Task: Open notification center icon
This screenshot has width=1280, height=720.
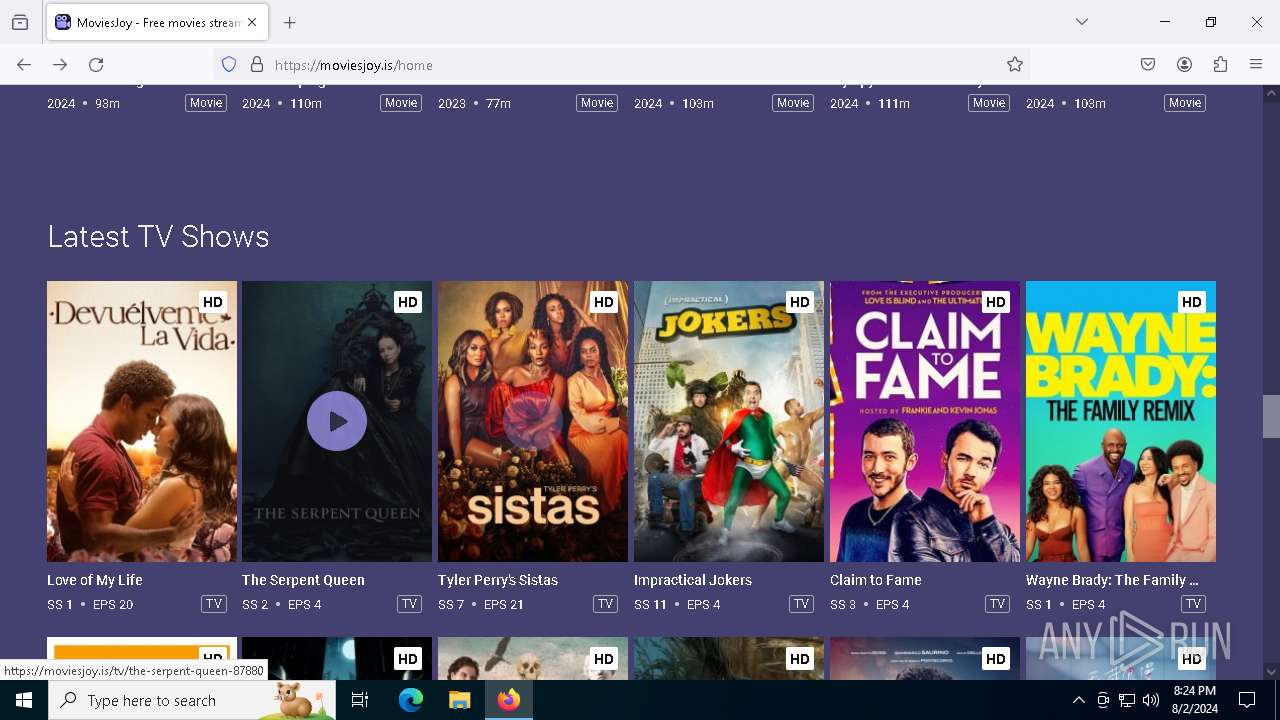Action: tap(1247, 700)
